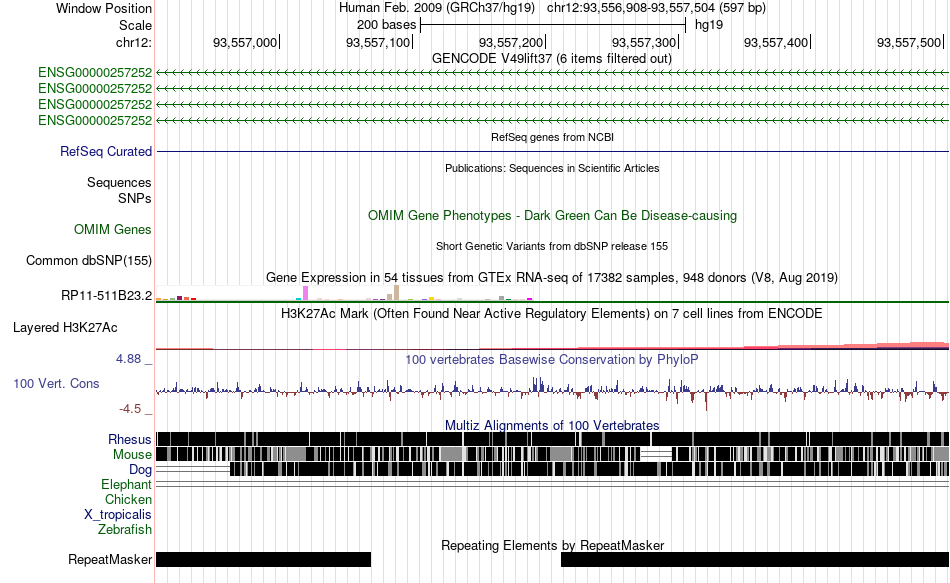
Task: Open Repeating Elements by RepeatMasker title
Action: 552,545
